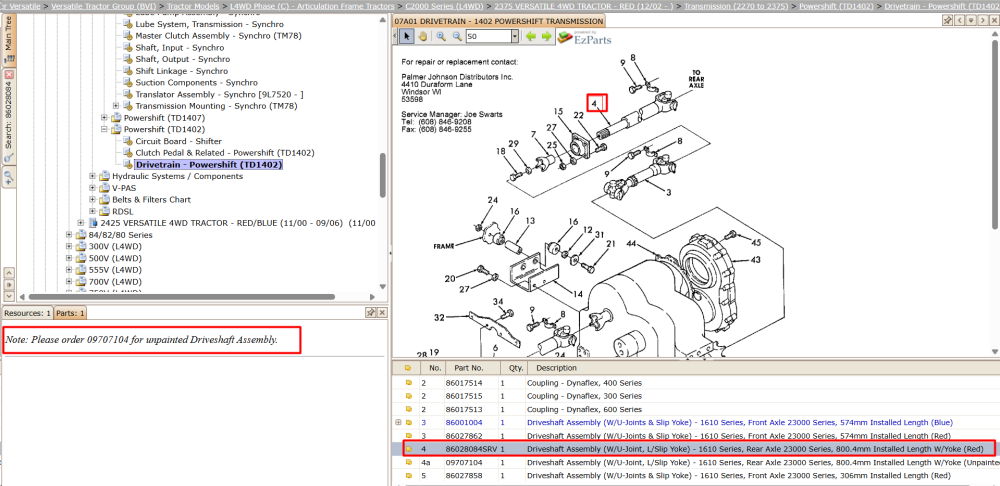Switch to the Search: 86028084 side tab

pos(9,115)
